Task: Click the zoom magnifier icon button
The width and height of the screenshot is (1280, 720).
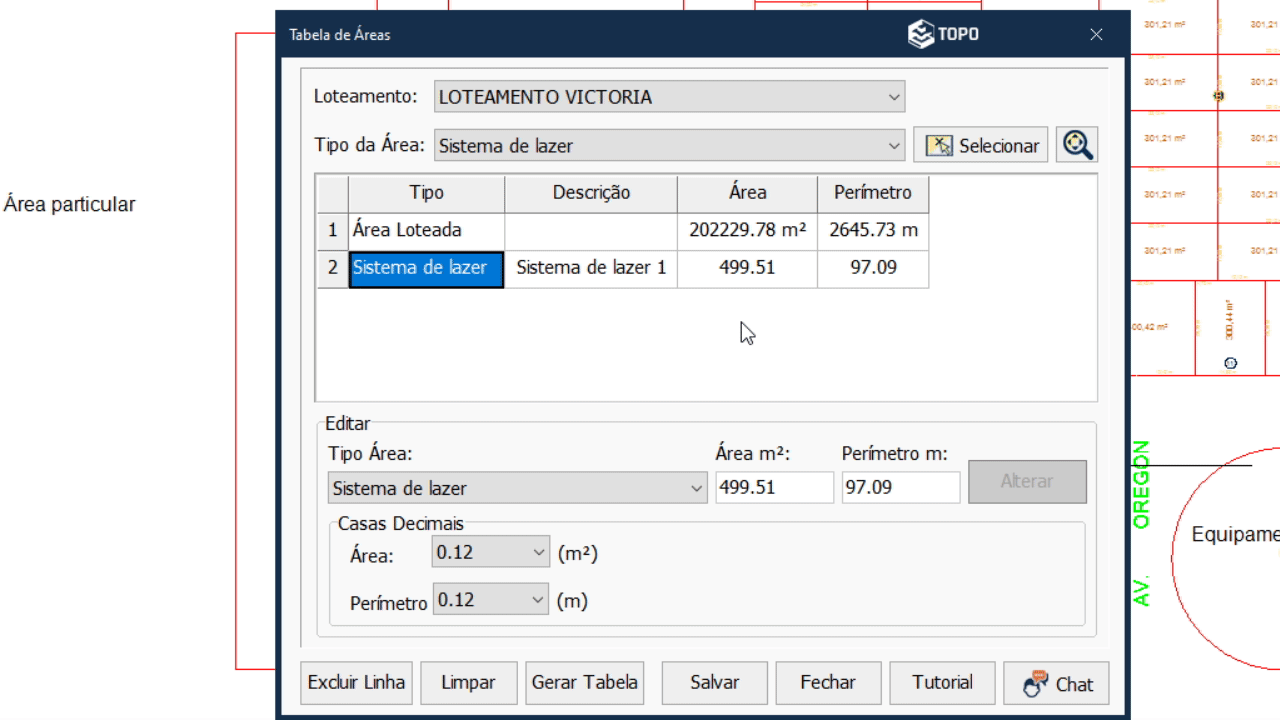Action: tap(1077, 145)
